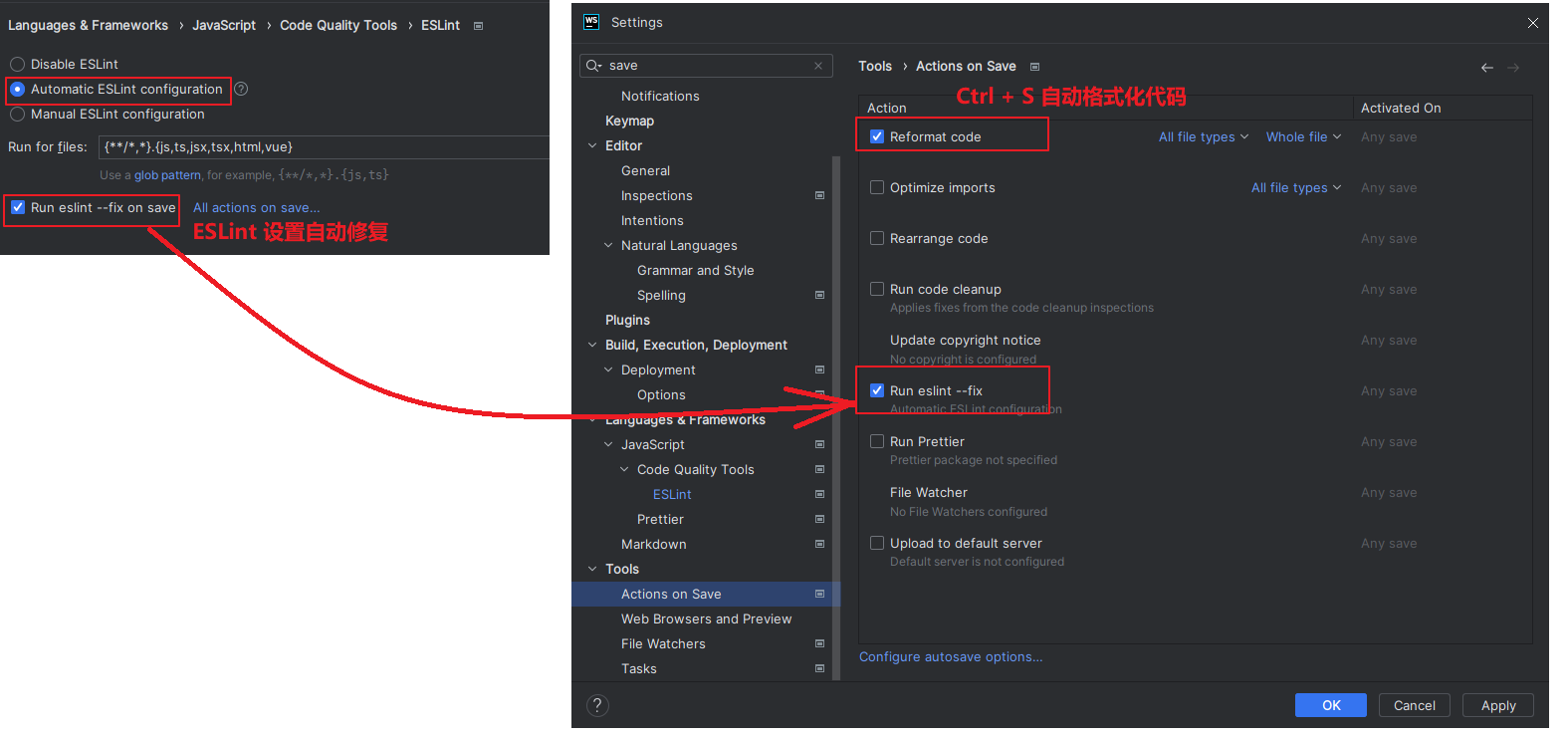Click project icon on Code Quality Tools row
Image resolution: width=1568 pixels, height=738 pixels.
(820, 469)
